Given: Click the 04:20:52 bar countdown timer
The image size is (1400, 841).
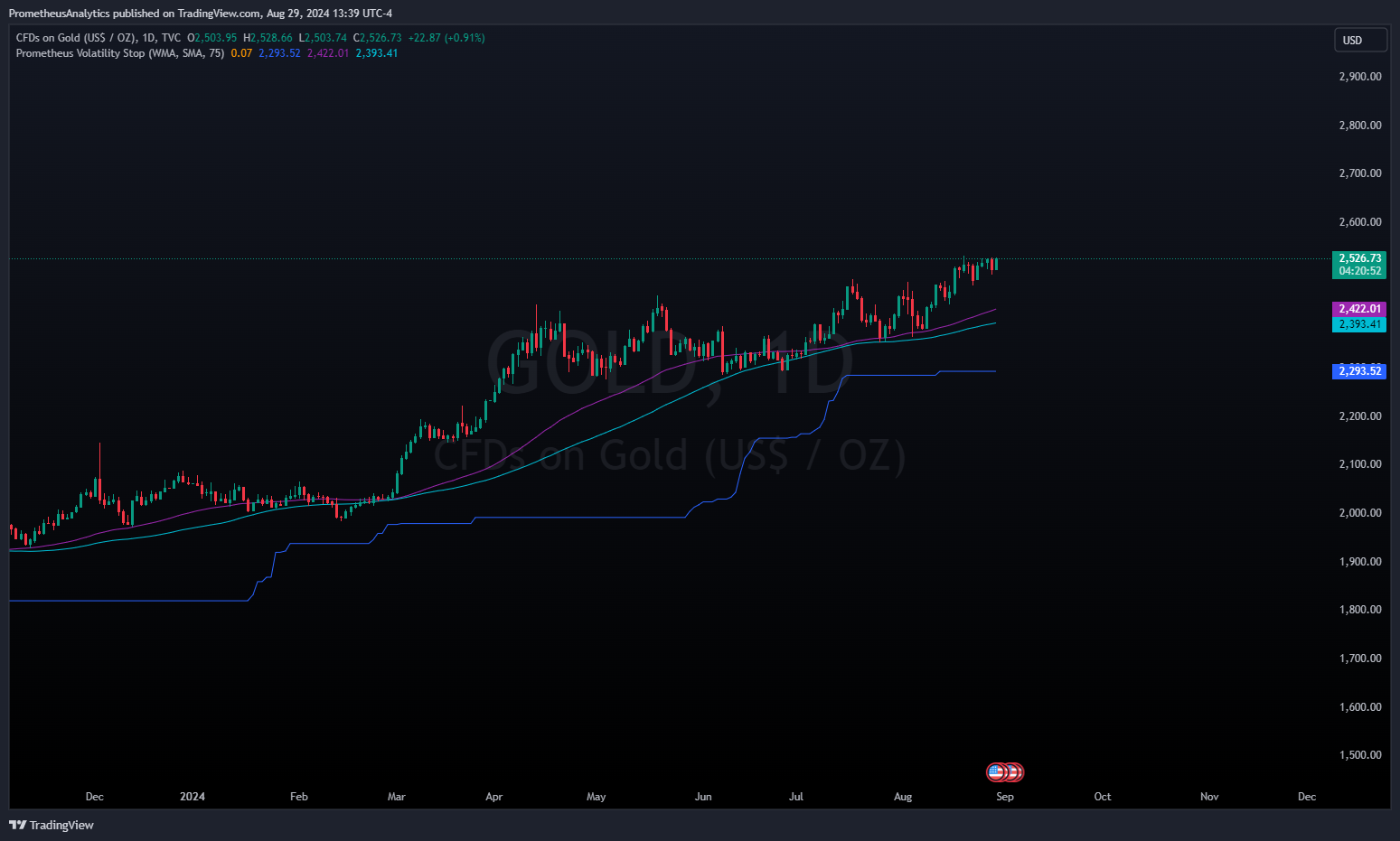Looking at the screenshot, I should (1359, 271).
